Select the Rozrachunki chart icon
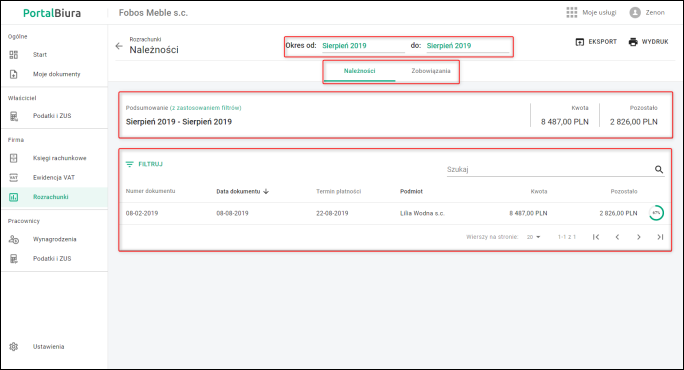The image size is (684, 370). [x=14, y=197]
